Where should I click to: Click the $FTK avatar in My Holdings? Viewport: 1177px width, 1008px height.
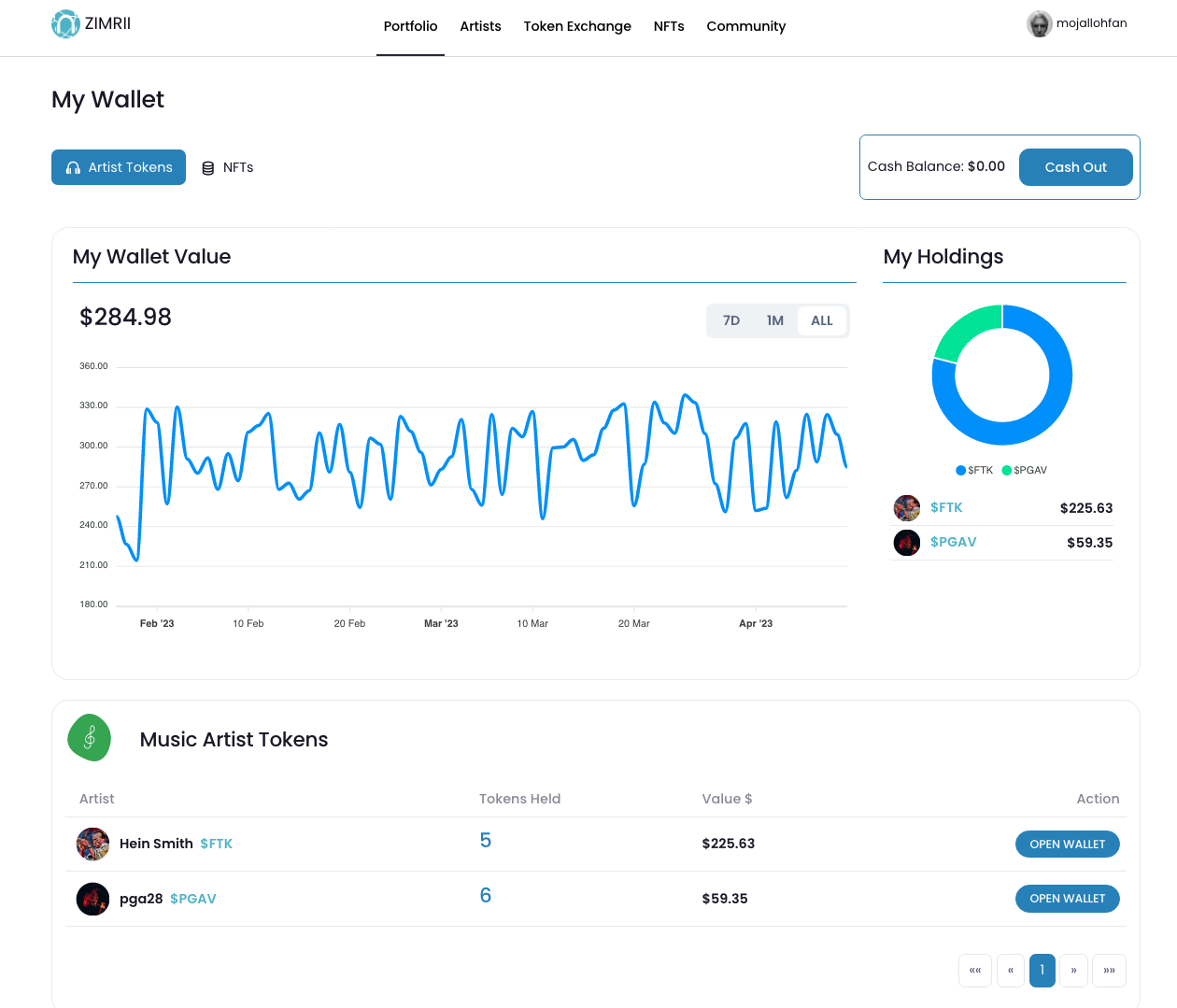[906, 508]
